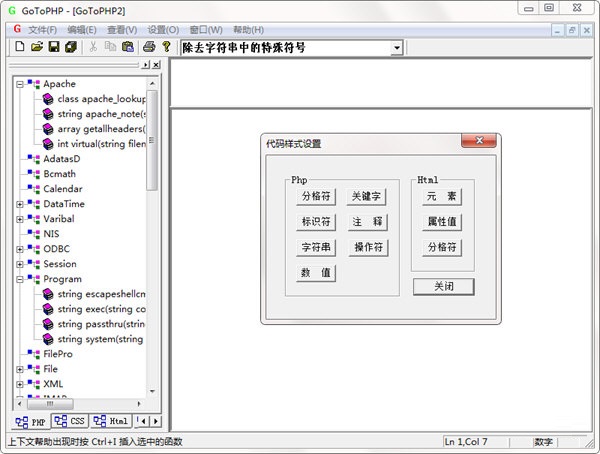
Task: Click the Help question mark icon
Action: (x=166, y=47)
